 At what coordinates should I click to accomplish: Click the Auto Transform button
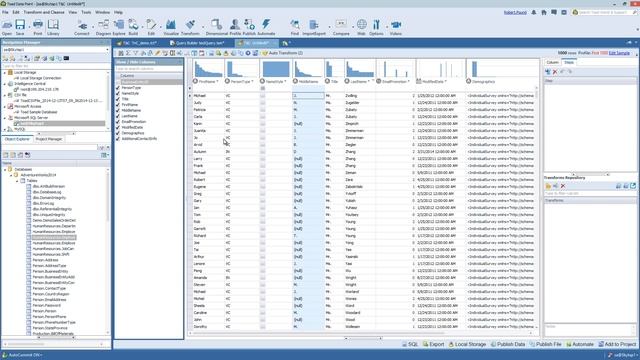283,53
